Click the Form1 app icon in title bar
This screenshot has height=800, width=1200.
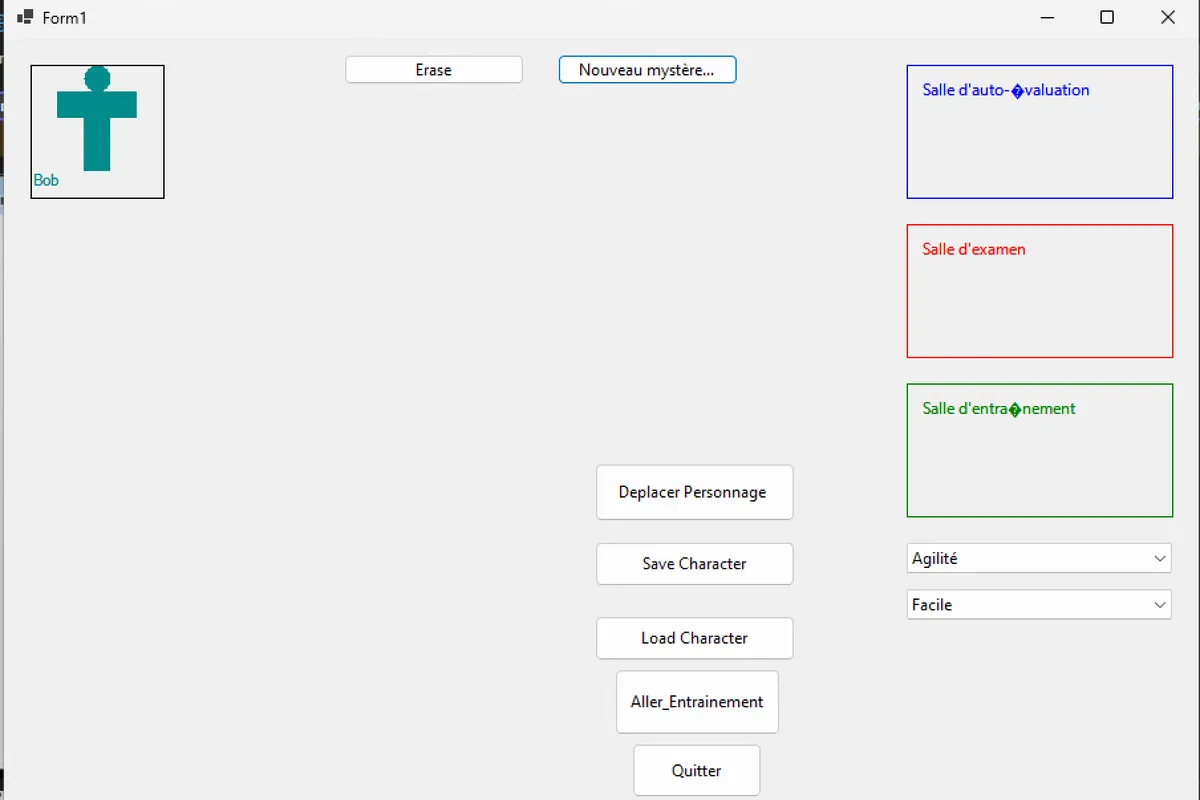click(26, 17)
